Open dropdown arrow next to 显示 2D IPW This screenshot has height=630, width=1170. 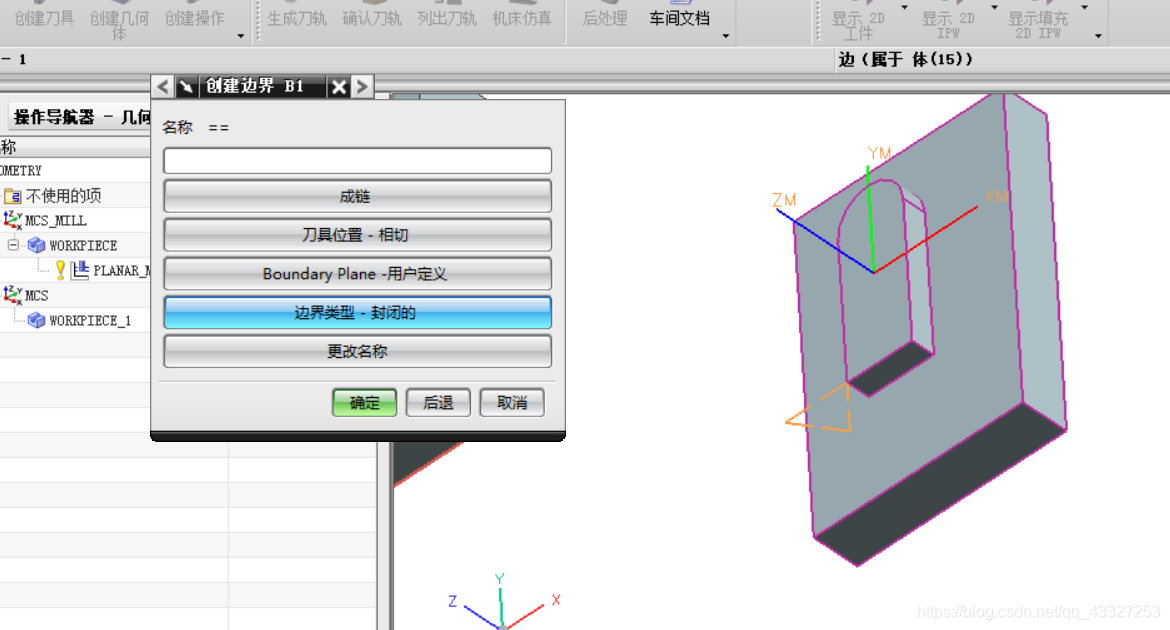click(994, 7)
